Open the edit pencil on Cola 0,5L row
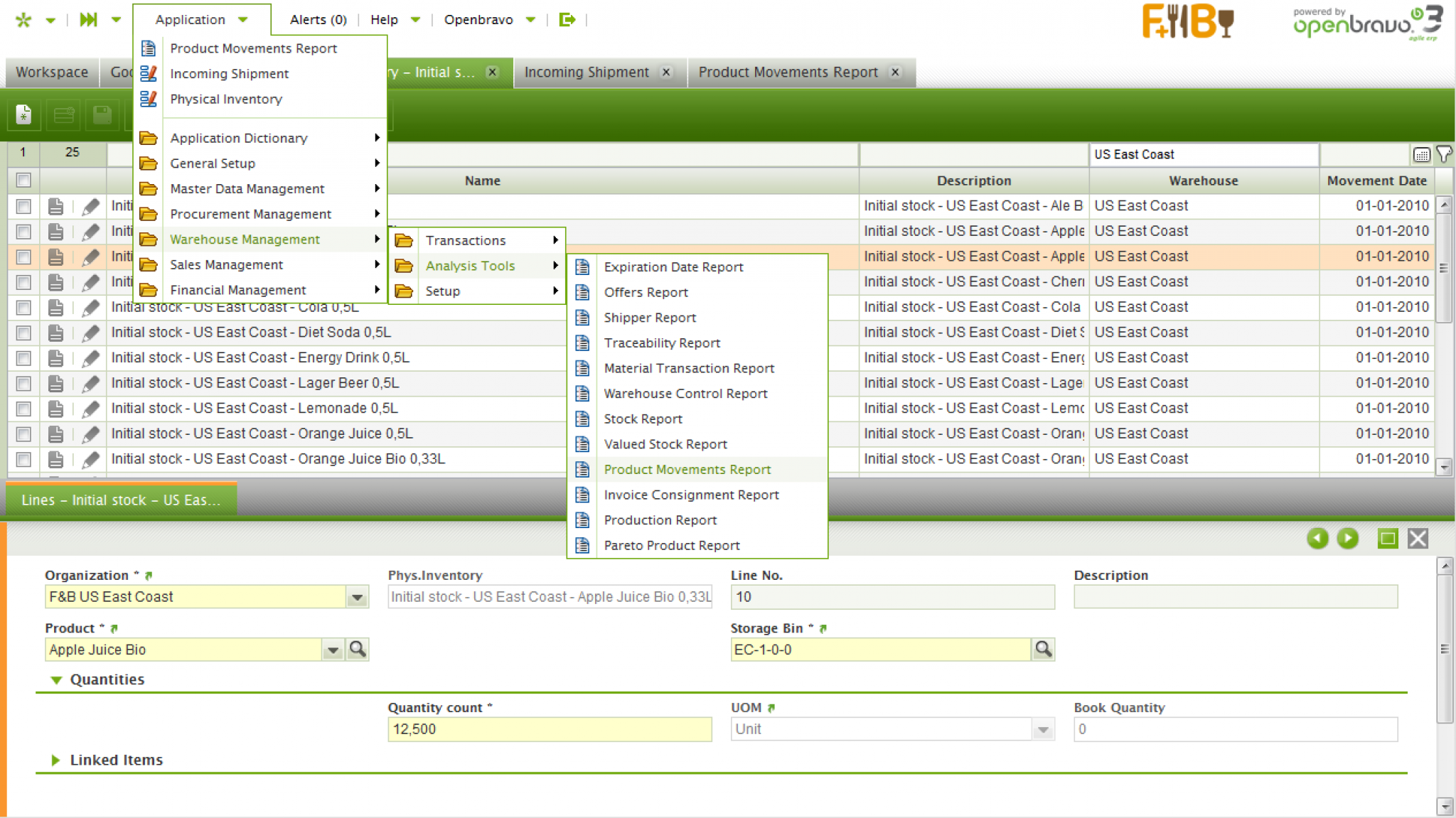 click(x=91, y=307)
